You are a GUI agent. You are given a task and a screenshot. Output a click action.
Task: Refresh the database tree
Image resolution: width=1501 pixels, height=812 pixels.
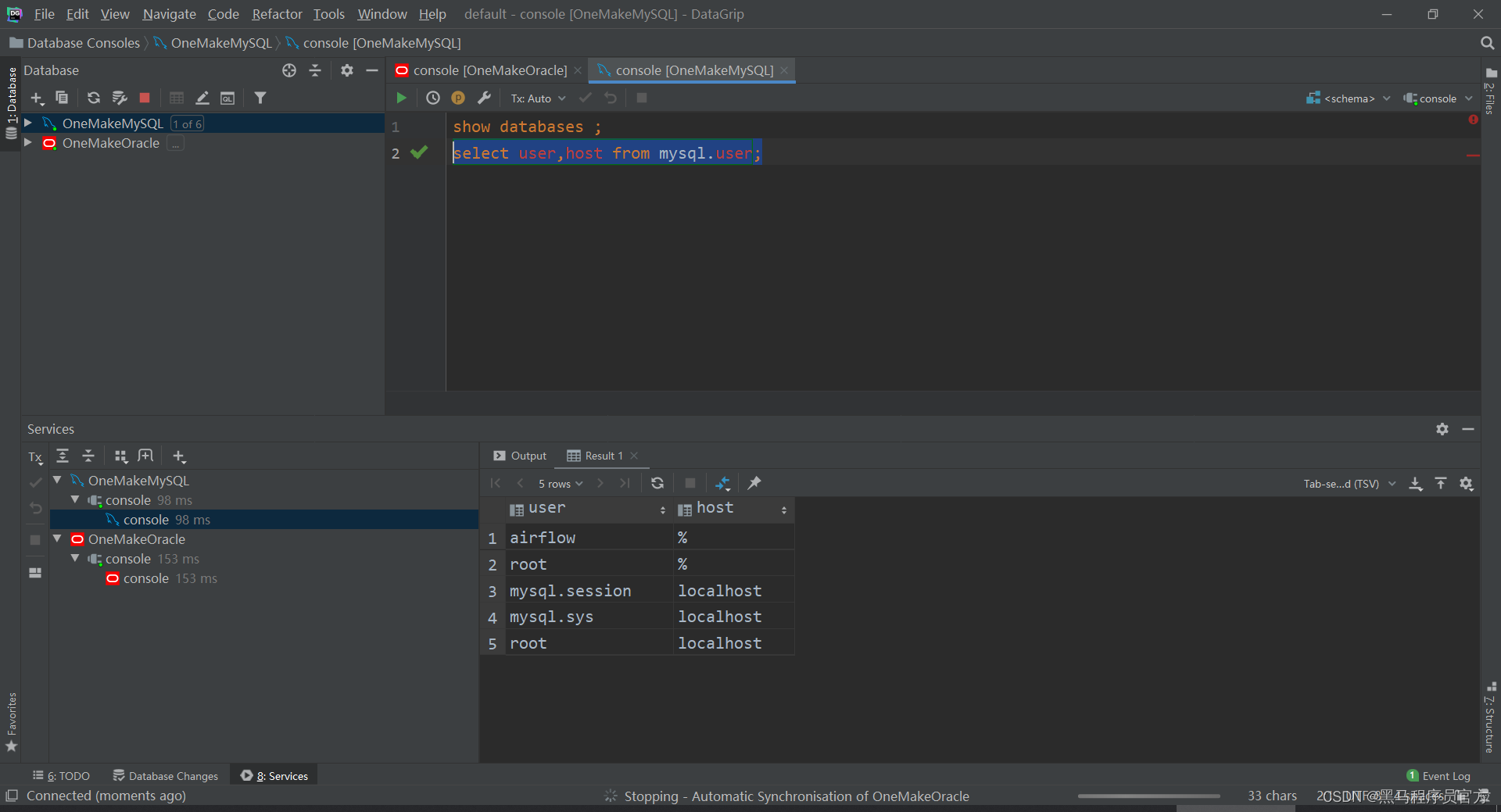click(x=93, y=98)
